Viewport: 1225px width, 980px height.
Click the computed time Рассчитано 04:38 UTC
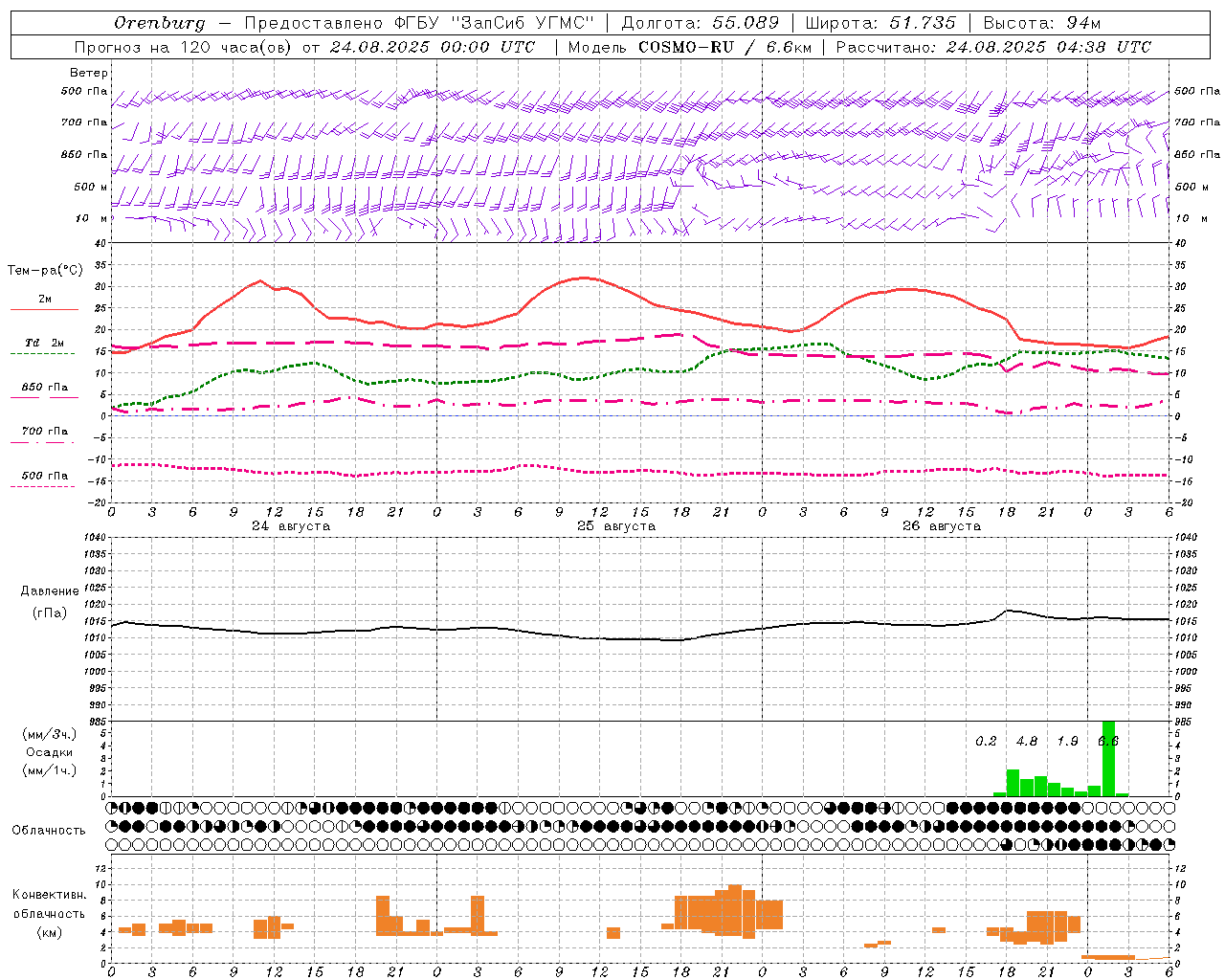[x=993, y=47]
